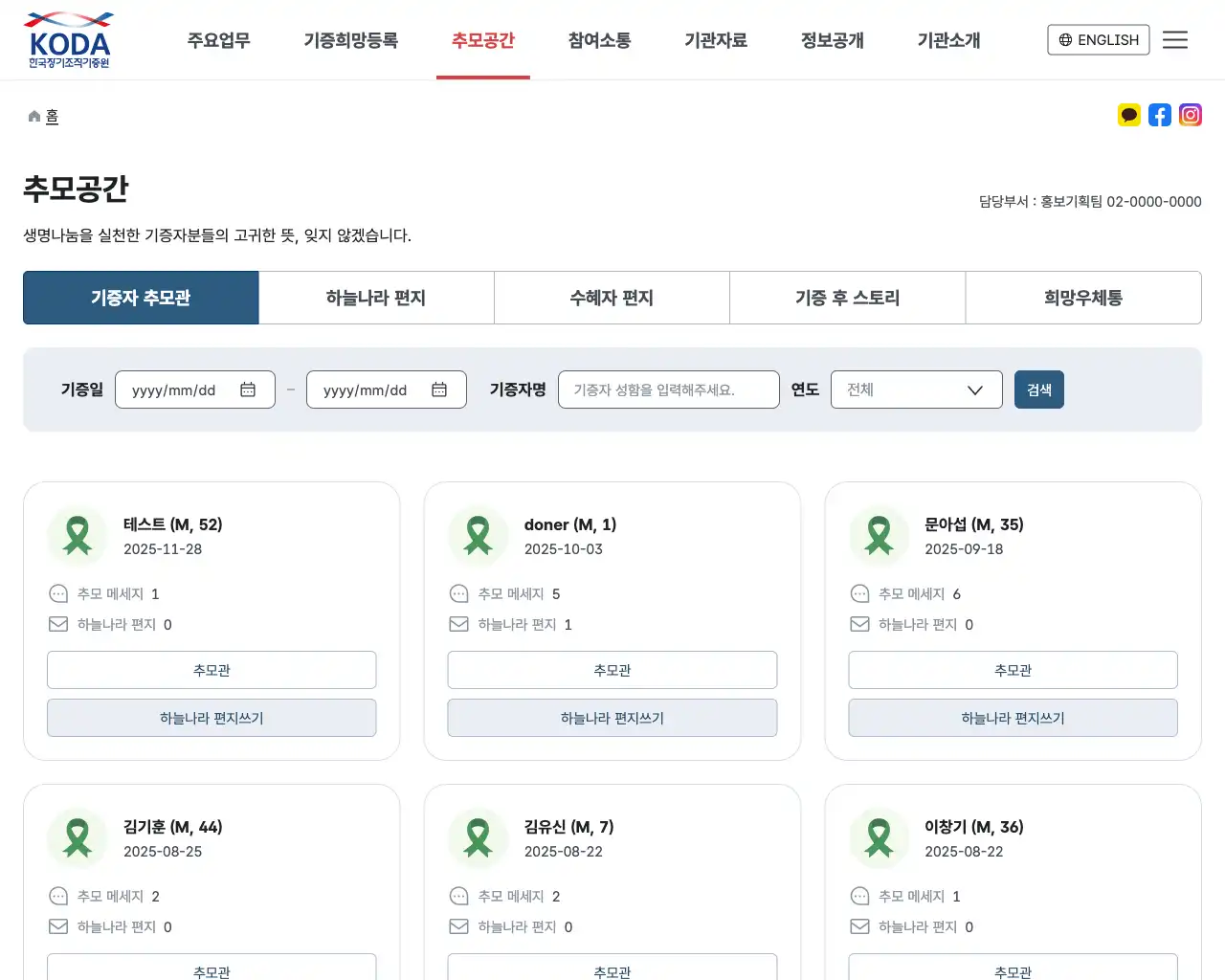Open the hamburger menu
The width and height of the screenshot is (1225, 980).
pyautogui.click(x=1175, y=39)
